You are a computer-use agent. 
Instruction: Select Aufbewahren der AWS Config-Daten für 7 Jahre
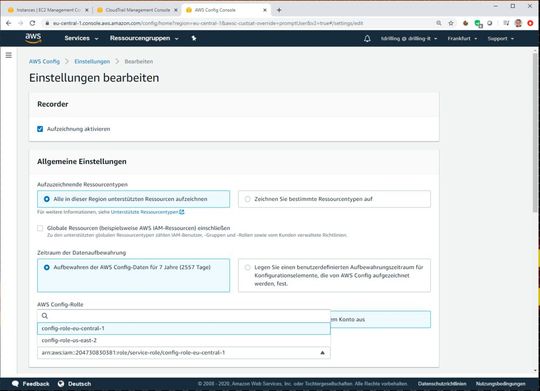tap(133, 276)
